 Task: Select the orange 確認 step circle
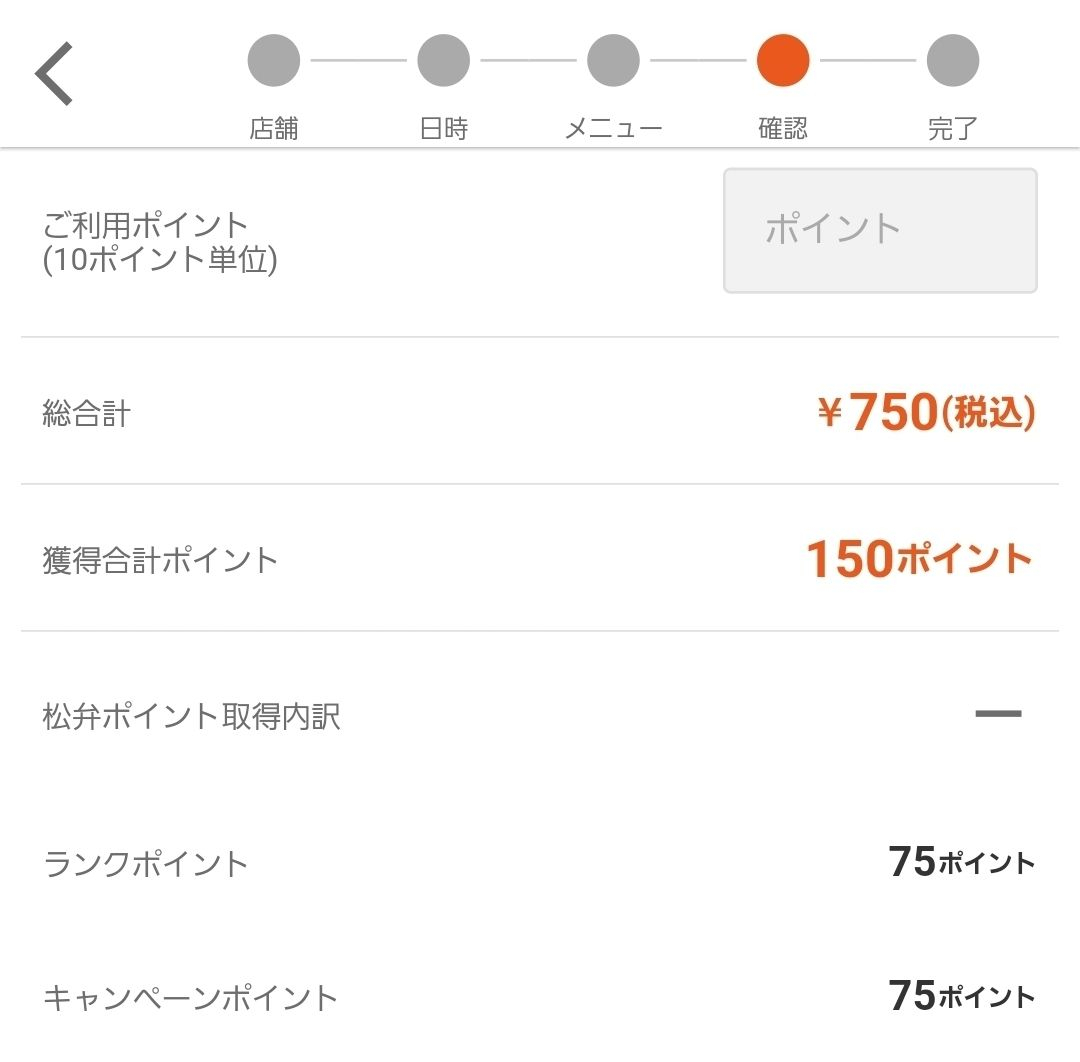(783, 61)
